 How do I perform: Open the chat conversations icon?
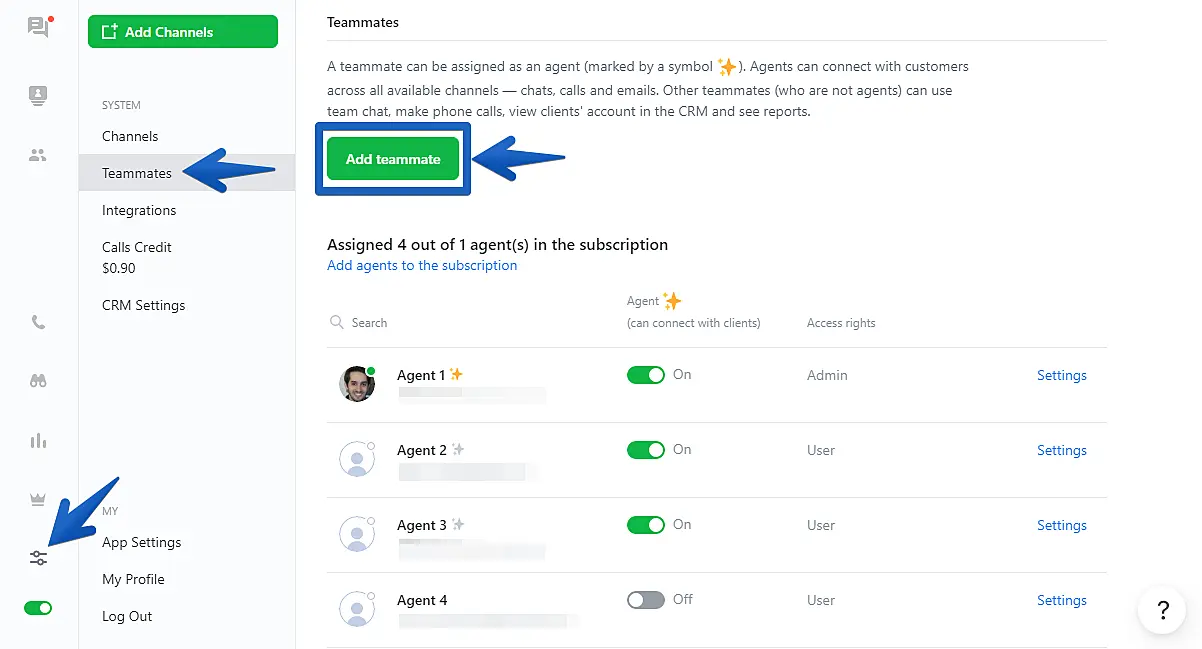coord(38,27)
